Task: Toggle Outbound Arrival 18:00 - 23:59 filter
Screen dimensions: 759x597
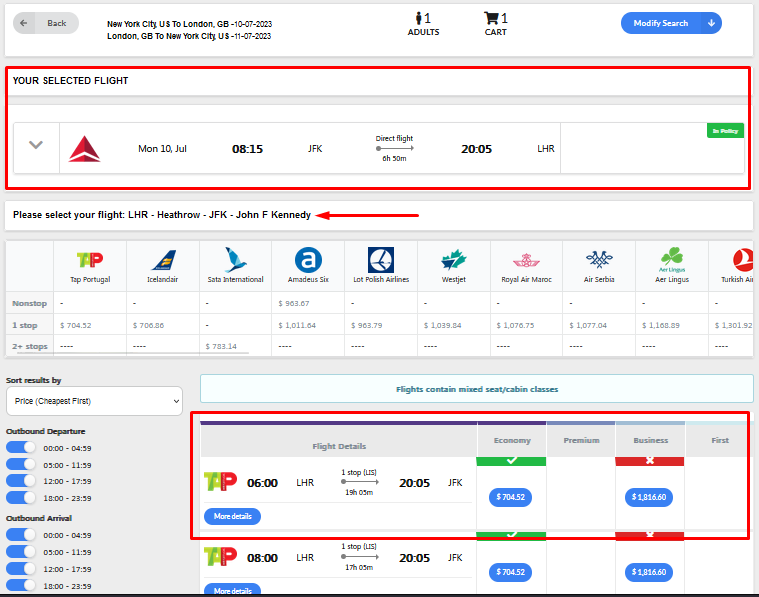Action: [21, 585]
